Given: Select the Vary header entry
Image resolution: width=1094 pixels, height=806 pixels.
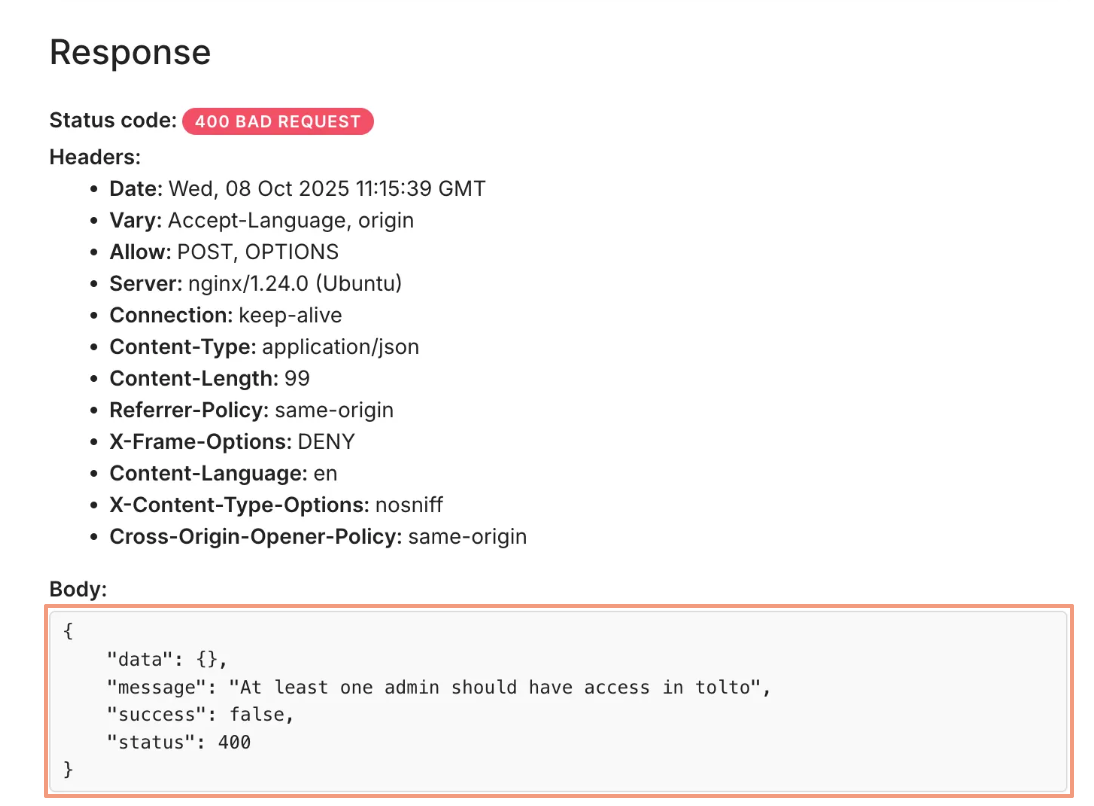Looking at the screenshot, I should coord(261,220).
